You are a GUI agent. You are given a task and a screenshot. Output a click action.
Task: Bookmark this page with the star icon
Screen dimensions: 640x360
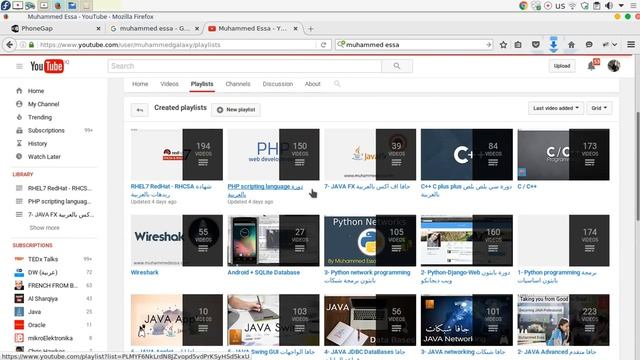(x=503, y=44)
